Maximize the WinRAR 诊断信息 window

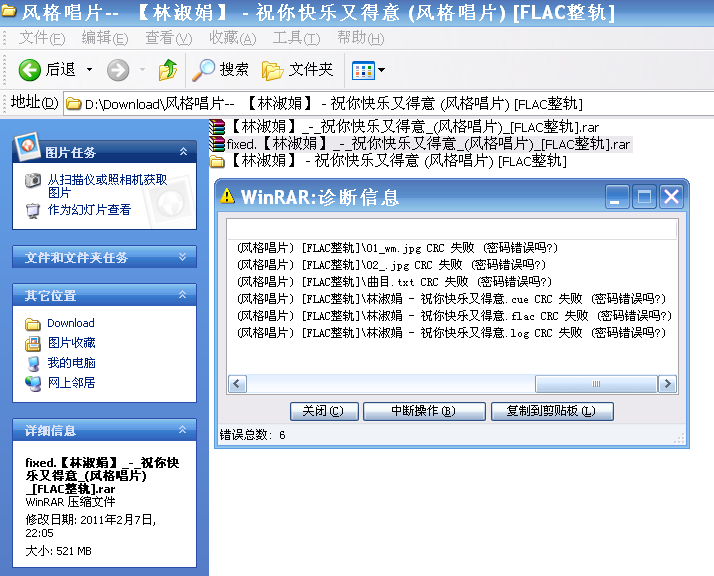(x=644, y=197)
